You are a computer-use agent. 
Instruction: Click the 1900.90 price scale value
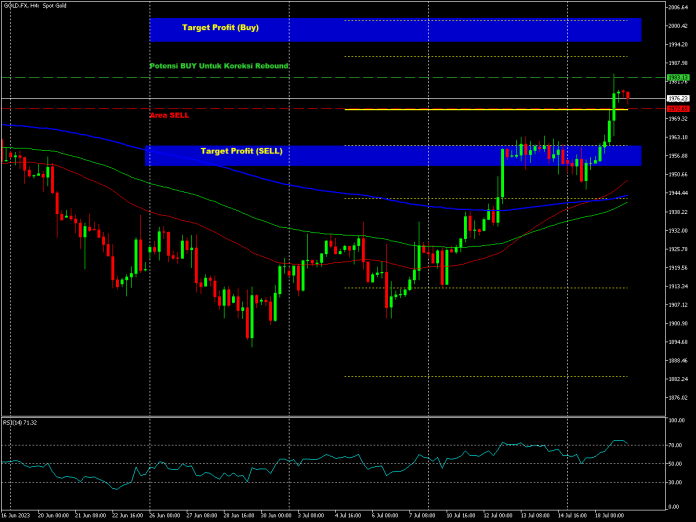point(678,324)
